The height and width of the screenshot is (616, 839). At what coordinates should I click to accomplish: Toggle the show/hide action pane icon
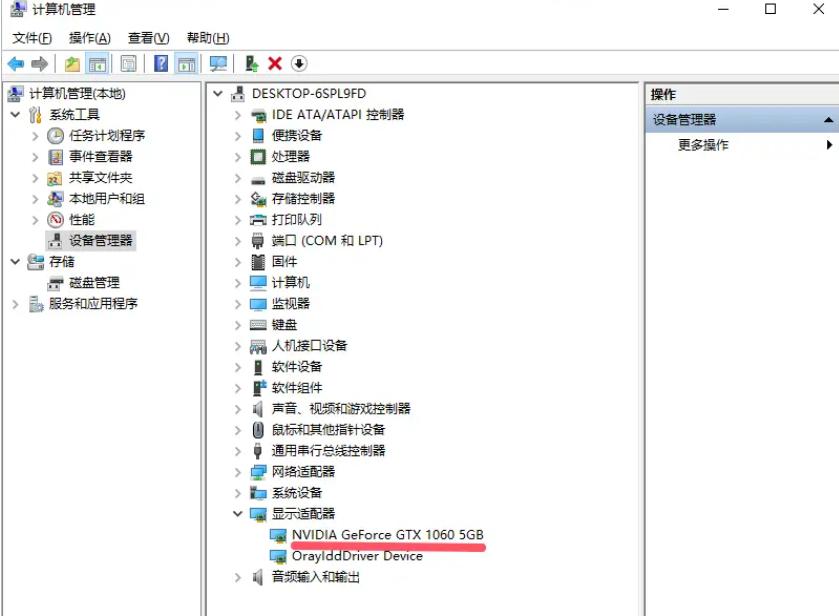(x=187, y=64)
